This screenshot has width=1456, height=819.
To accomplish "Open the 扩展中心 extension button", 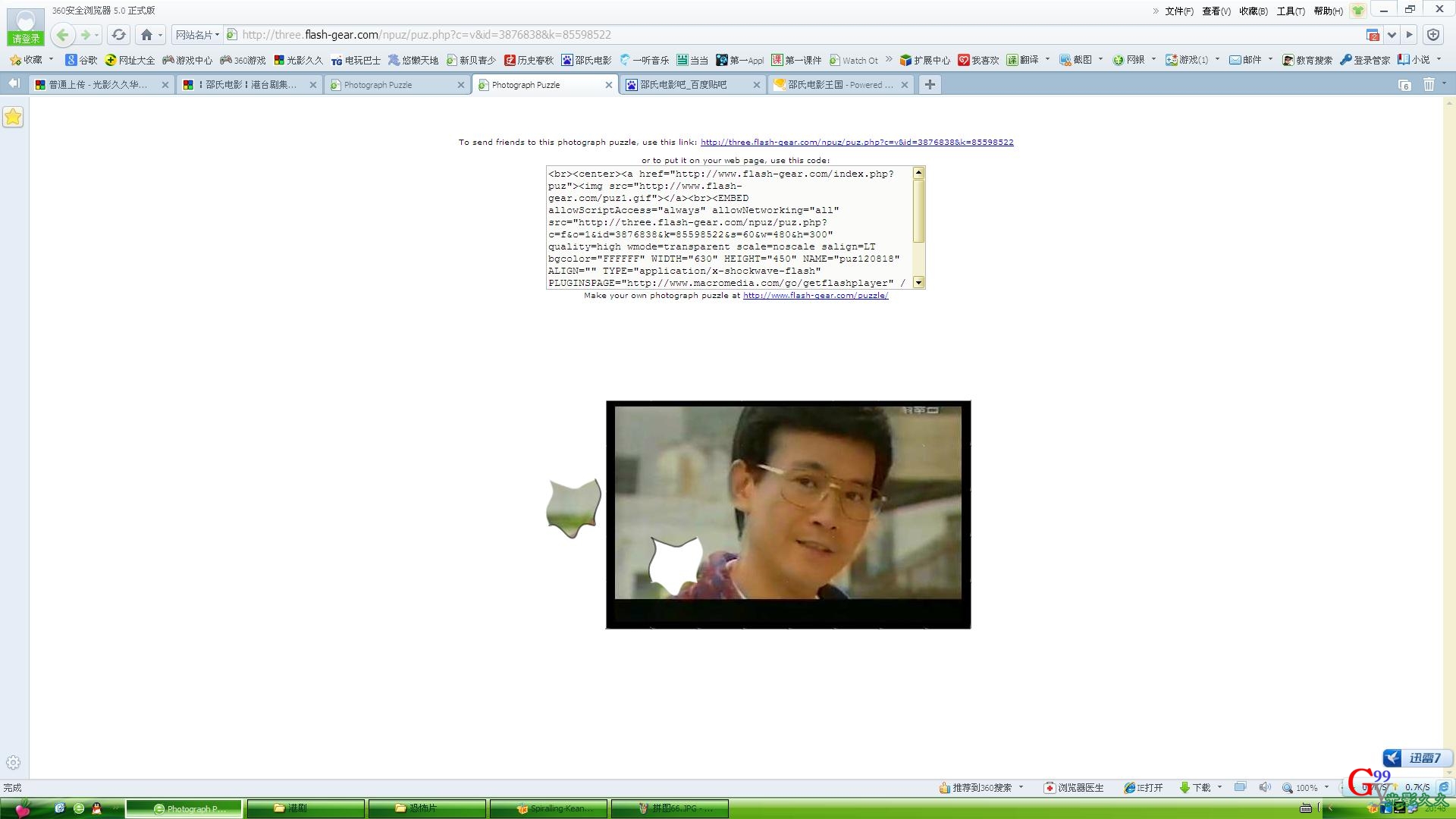I will [924, 60].
